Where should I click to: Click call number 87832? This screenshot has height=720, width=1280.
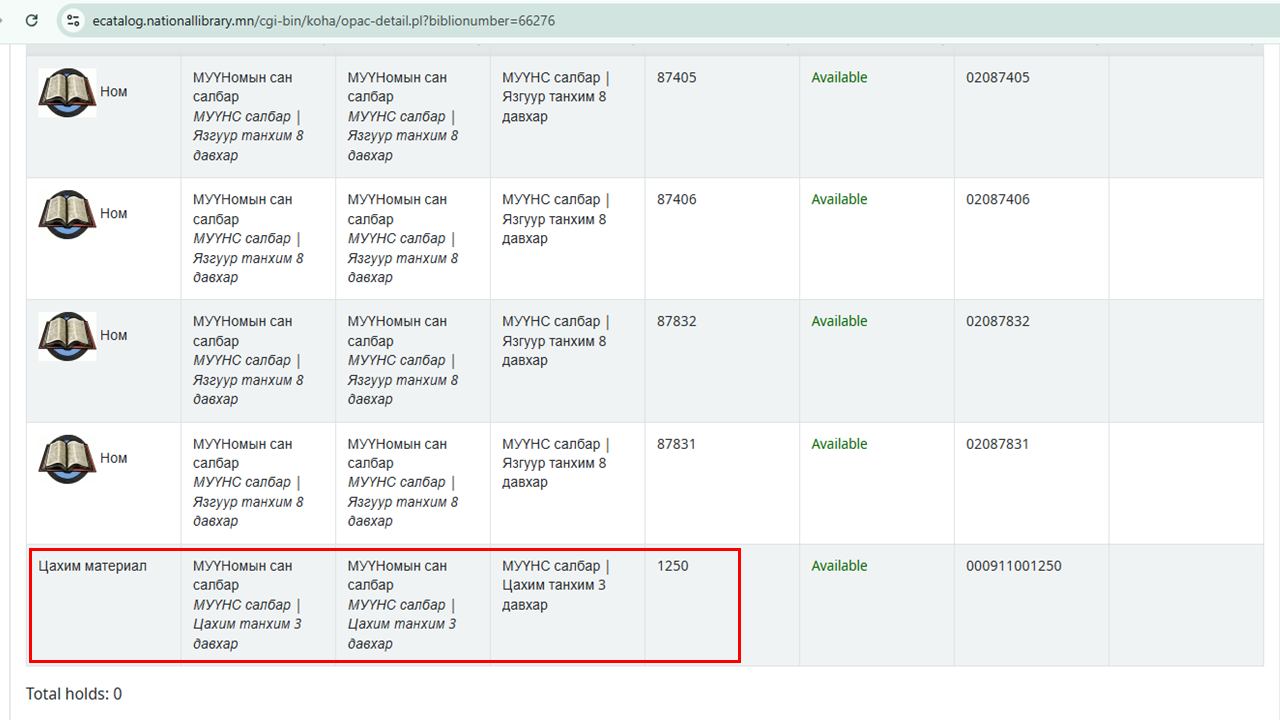[676, 322]
